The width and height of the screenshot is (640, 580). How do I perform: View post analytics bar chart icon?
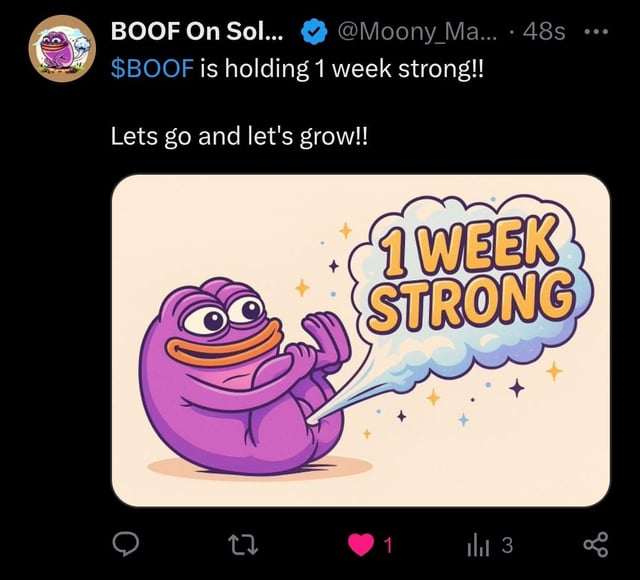(477, 544)
